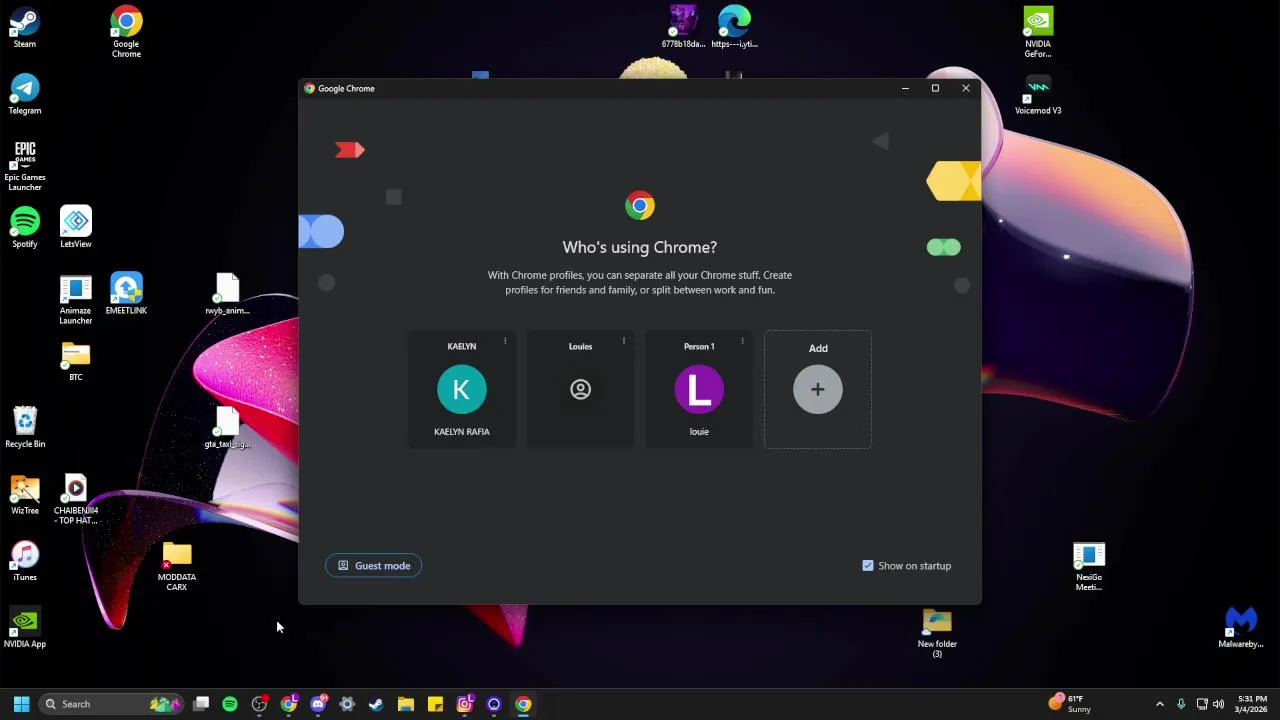This screenshot has height=720, width=1280.
Task: Select the gta_taxi file on desktop
Action: pos(227,428)
